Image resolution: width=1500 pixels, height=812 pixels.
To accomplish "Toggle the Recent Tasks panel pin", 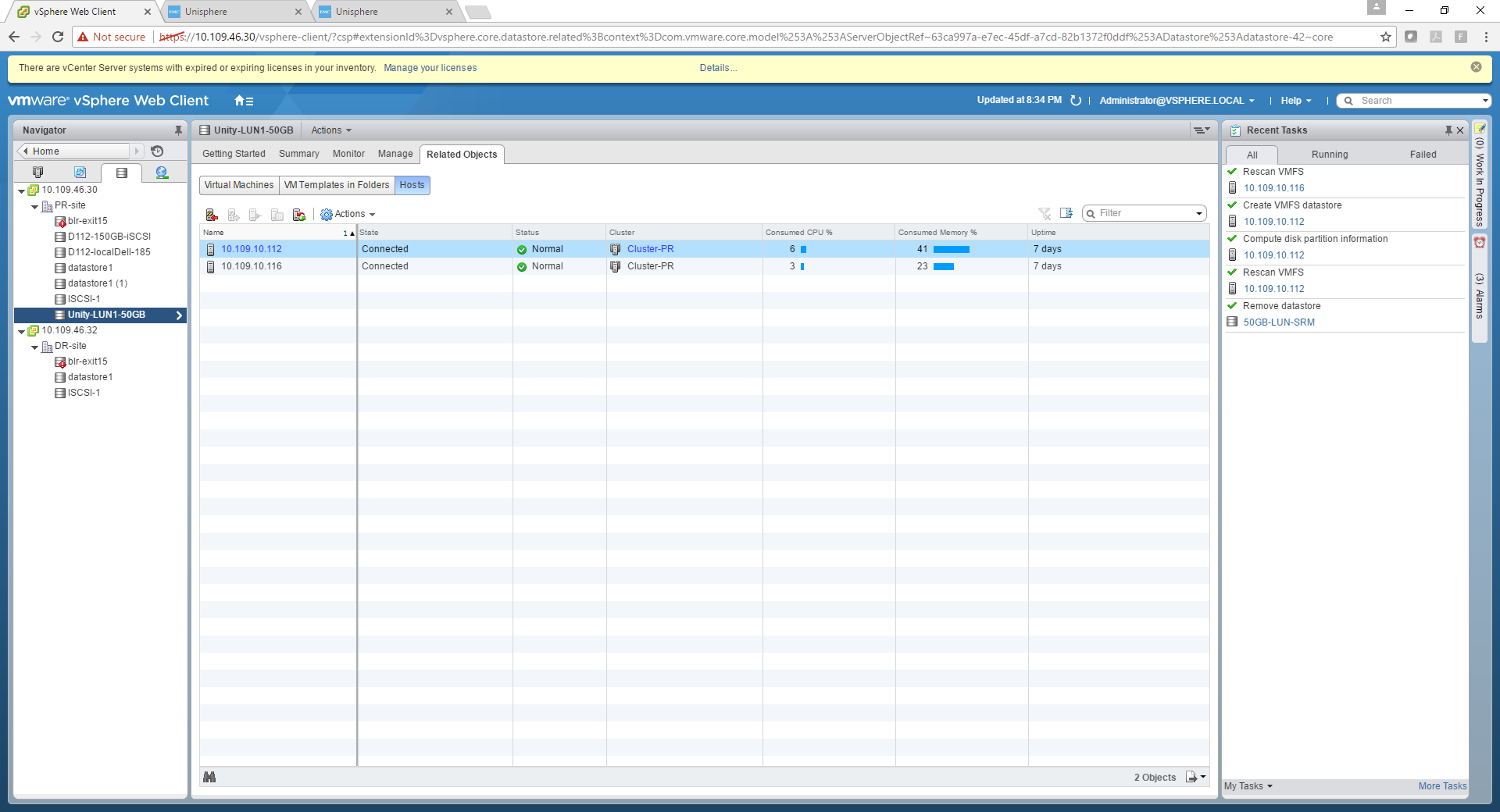I will click(1448, 130).
